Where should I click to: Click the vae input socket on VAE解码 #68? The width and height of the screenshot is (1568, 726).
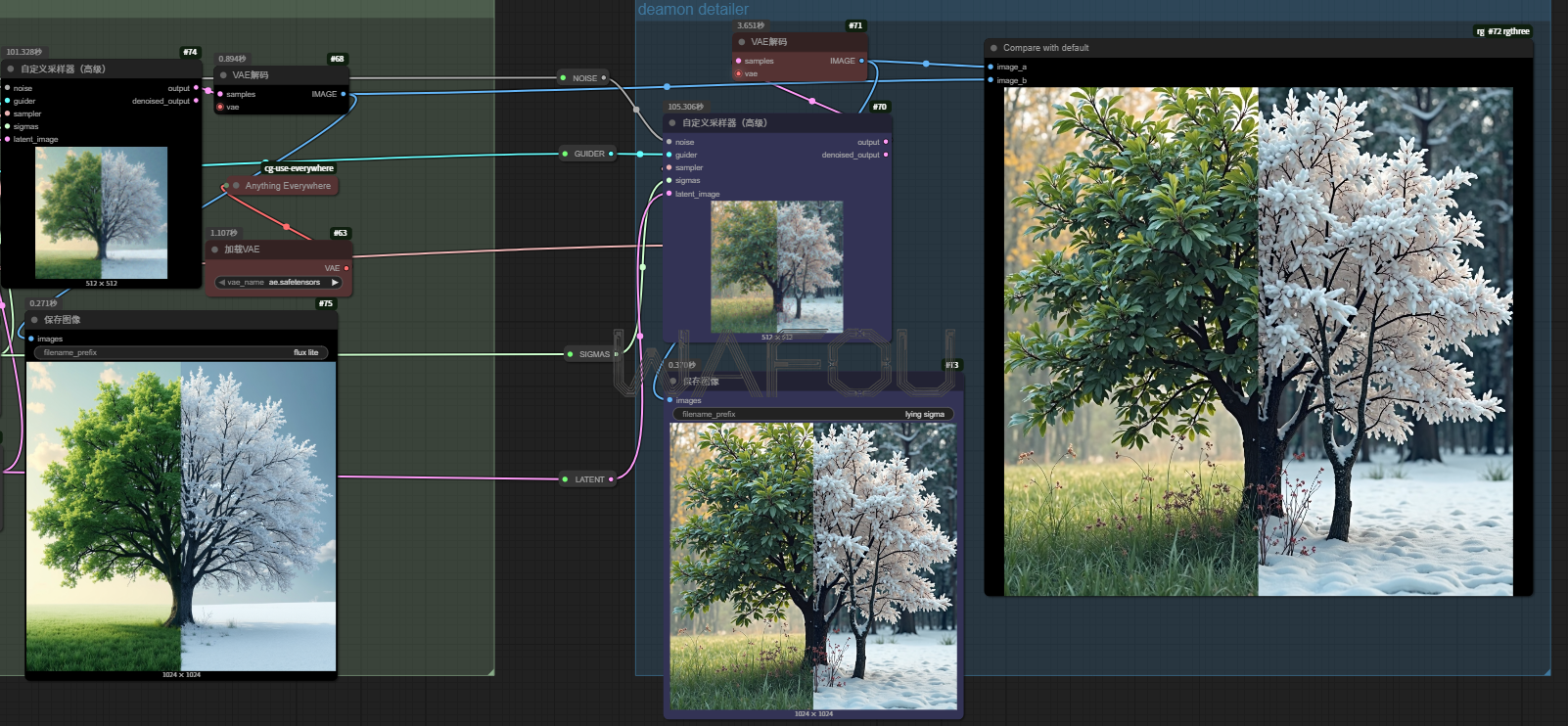coord(220,107)
